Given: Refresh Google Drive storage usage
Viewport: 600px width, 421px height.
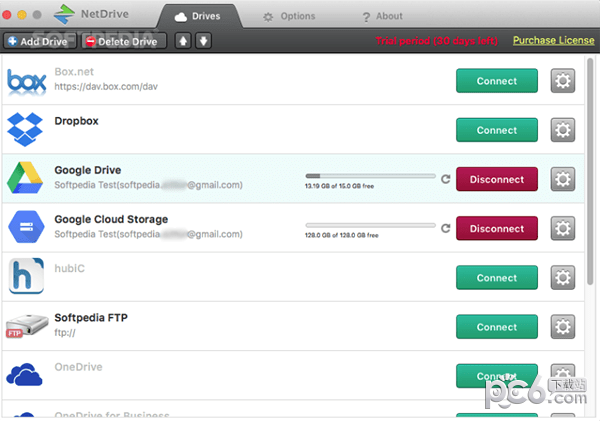Looking at the screenshot, I should point(445,179).
